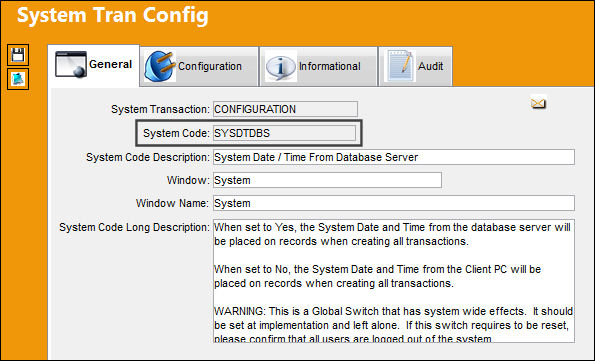
Task: Click the 'Window Name:' label
Action: (172, 203)
